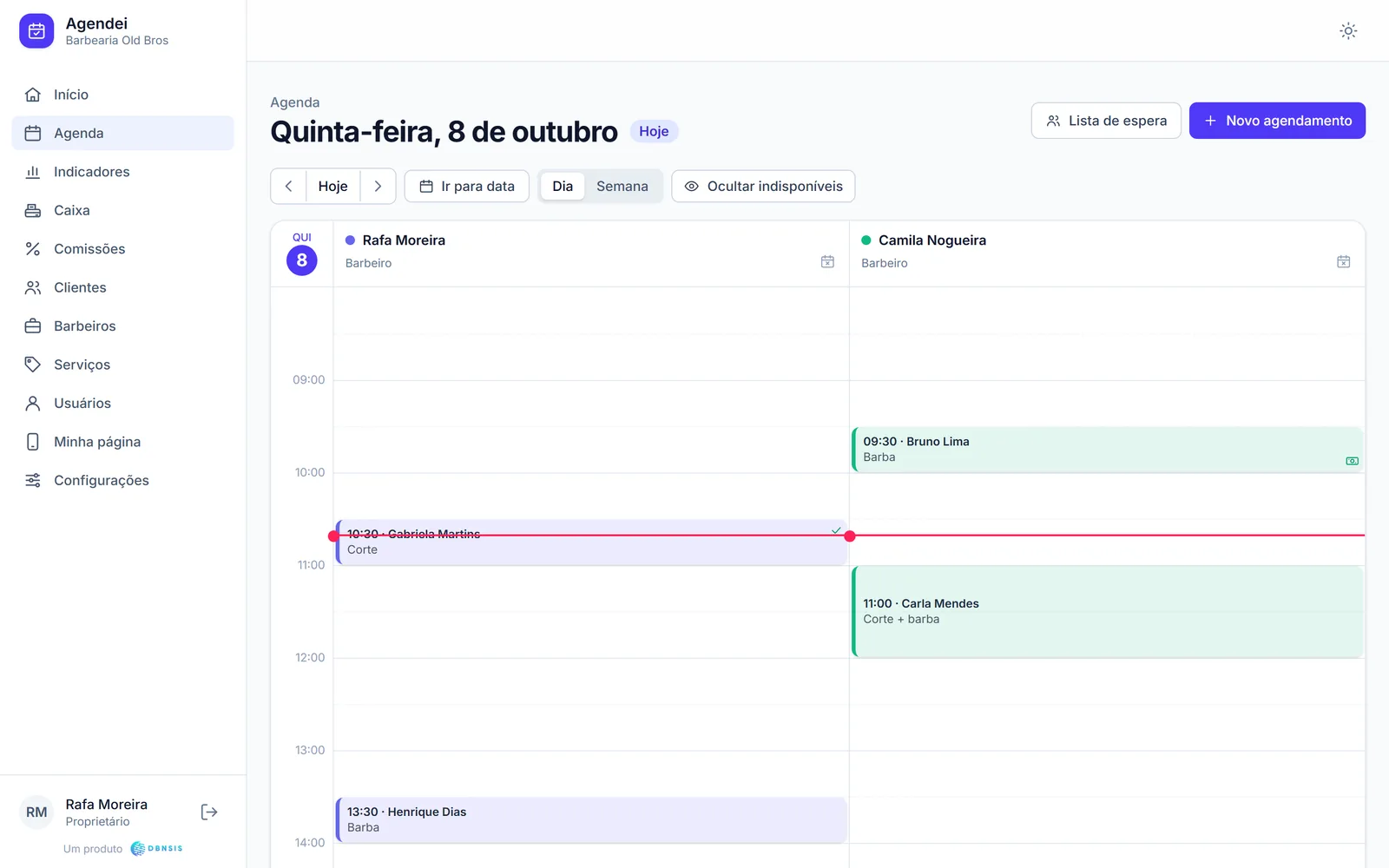Open the 13:30 Henrique Dias appointment

coord(591,820)
